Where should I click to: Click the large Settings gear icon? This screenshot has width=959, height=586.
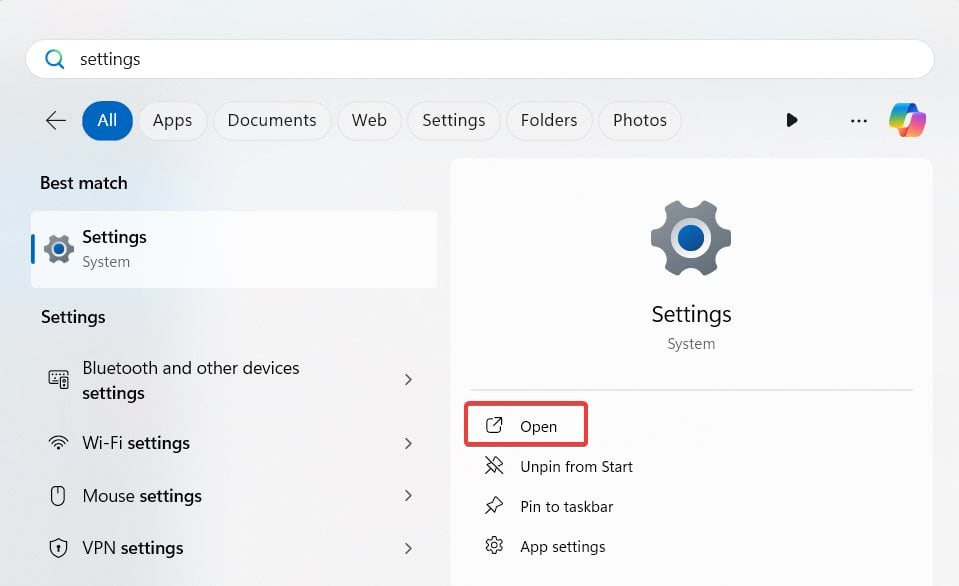point(690,237)
